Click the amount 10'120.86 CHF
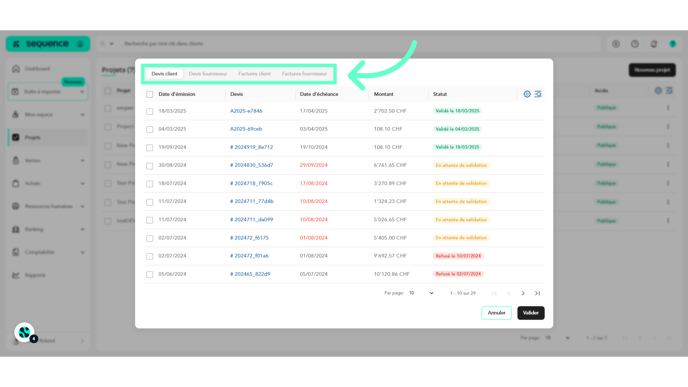688x387 pixels. point(391,274)
